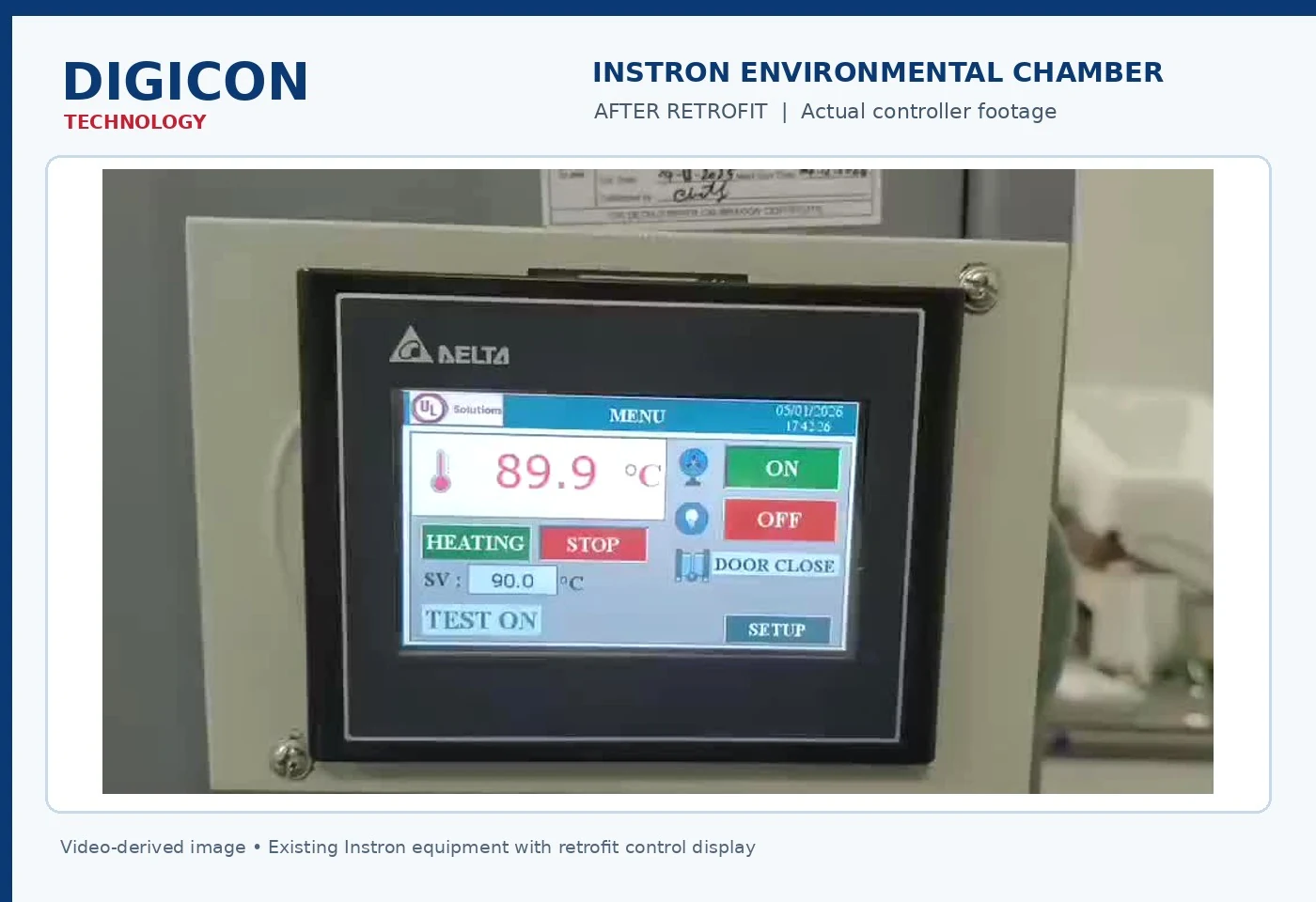Tap the red STOP button
The height and width of the screenshot is (902, 1316).
(x=593, y=544)
